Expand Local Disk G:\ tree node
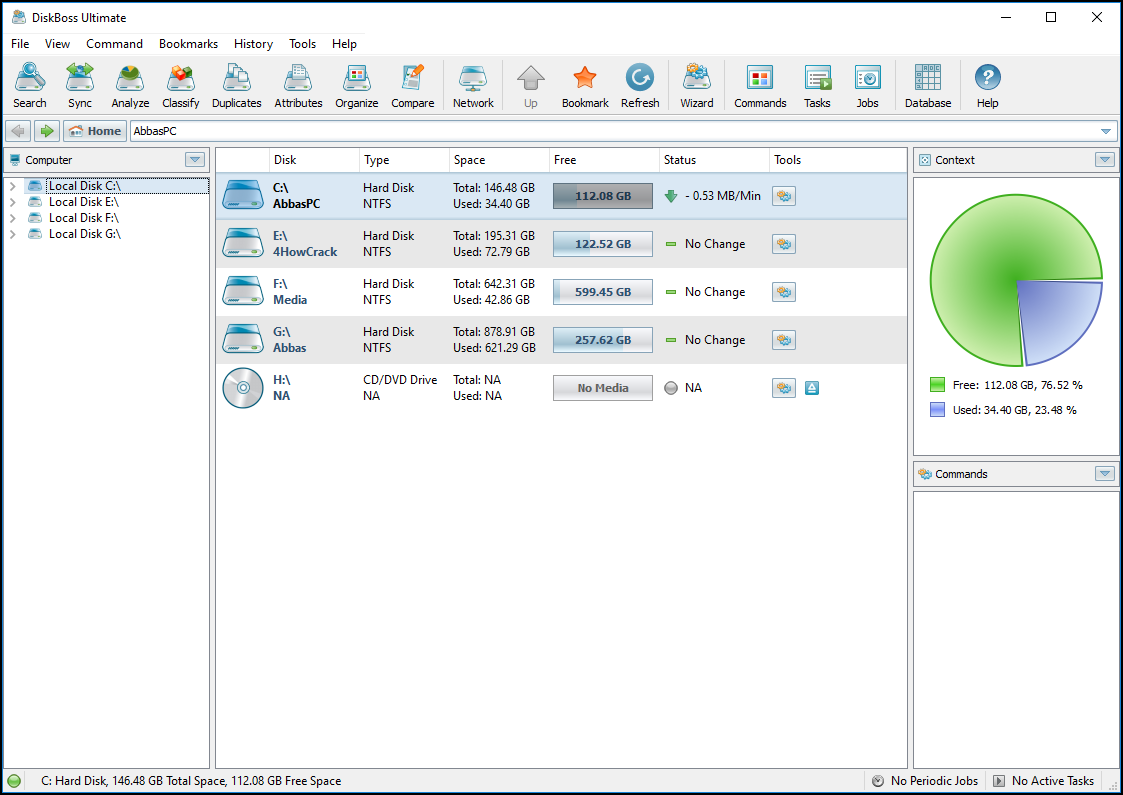 pos(12,234)
